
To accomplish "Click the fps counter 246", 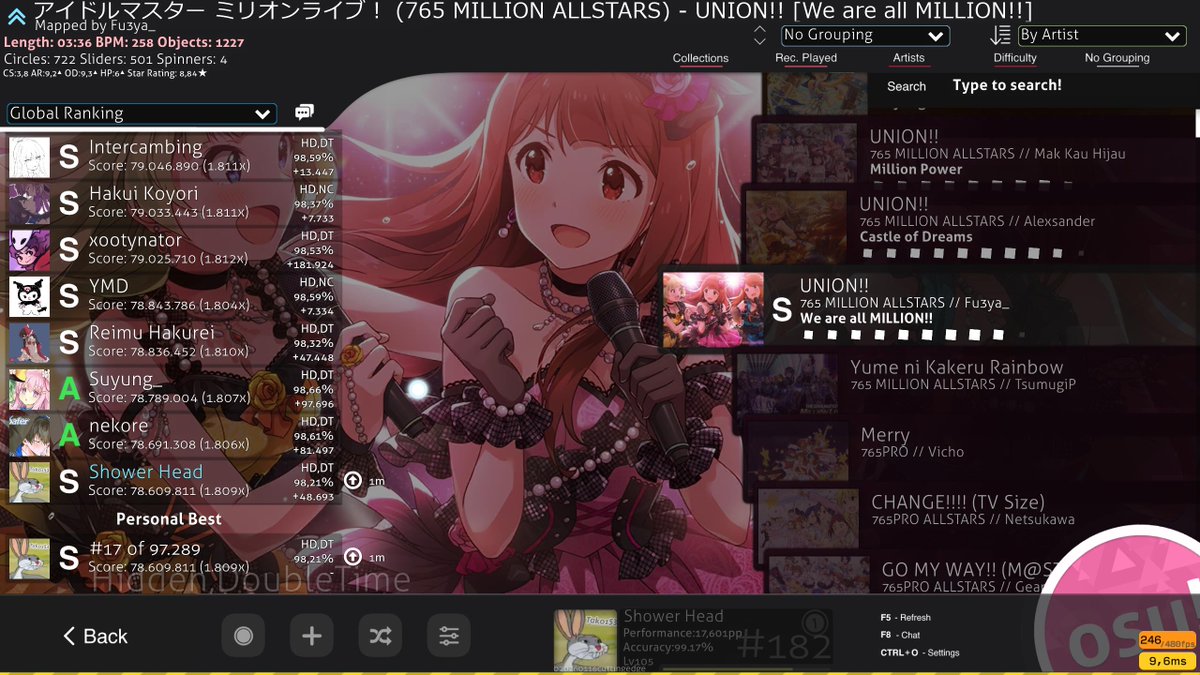I will (x=1166, y=641).
